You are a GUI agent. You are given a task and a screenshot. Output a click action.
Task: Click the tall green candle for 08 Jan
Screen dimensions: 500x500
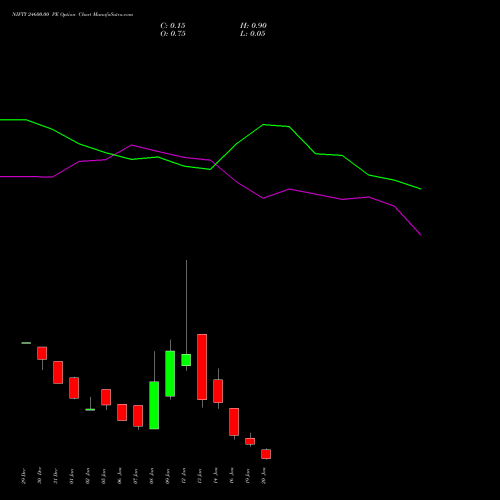coord(154,405)
